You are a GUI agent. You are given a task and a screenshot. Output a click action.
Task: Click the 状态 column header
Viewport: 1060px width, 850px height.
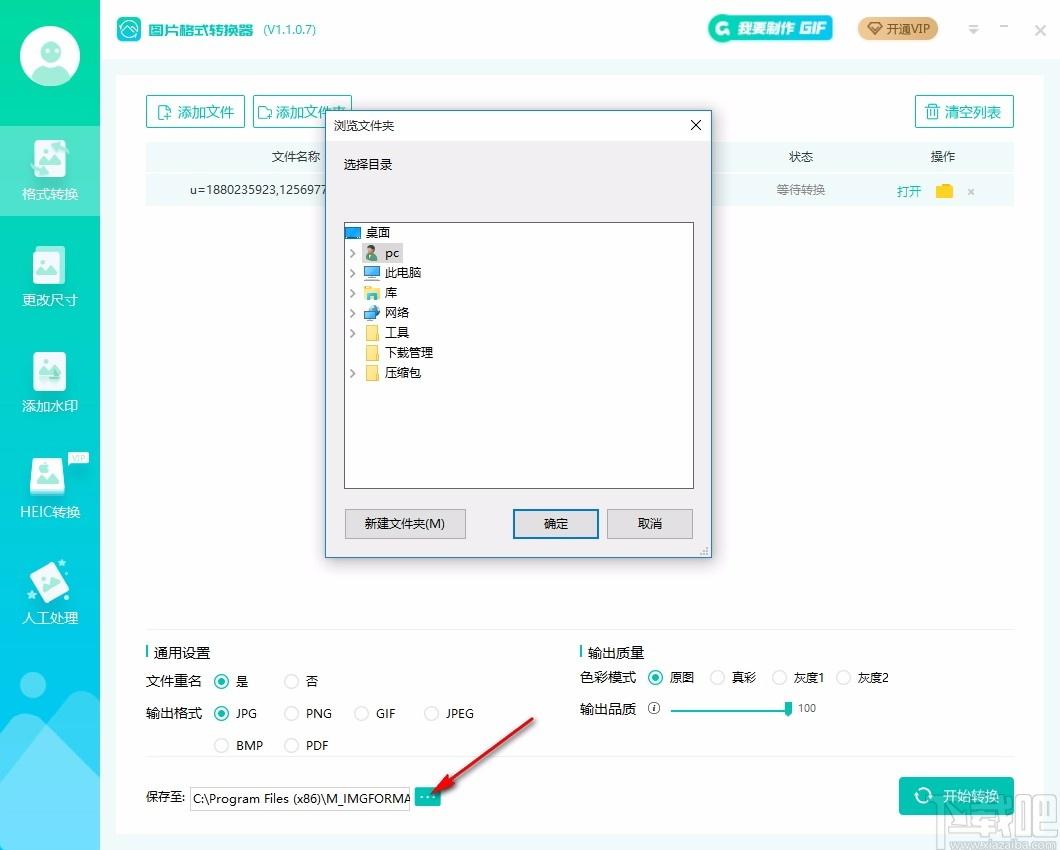tap(800, 156)
